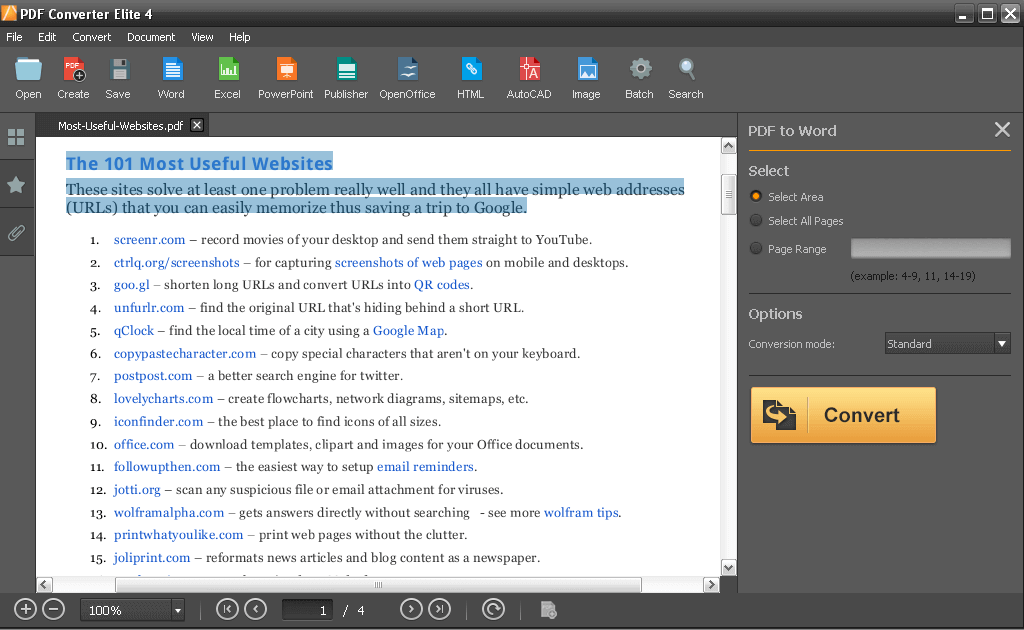Click the document's scroll up arrow
This screenshot has width=1024, height=630.
click(x=729, y=146)
